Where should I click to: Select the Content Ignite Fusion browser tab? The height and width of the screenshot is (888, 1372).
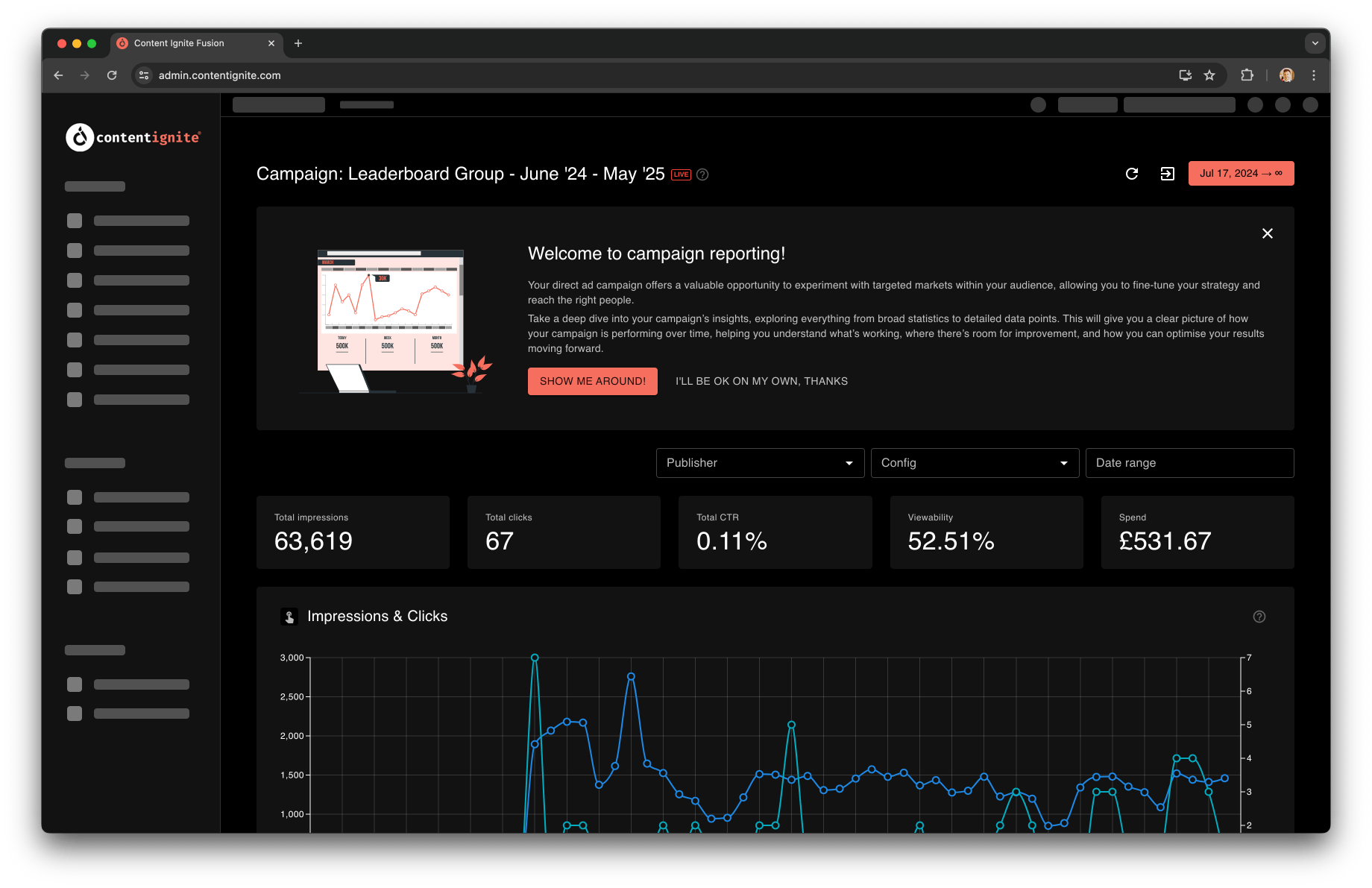tap(179, 43)
